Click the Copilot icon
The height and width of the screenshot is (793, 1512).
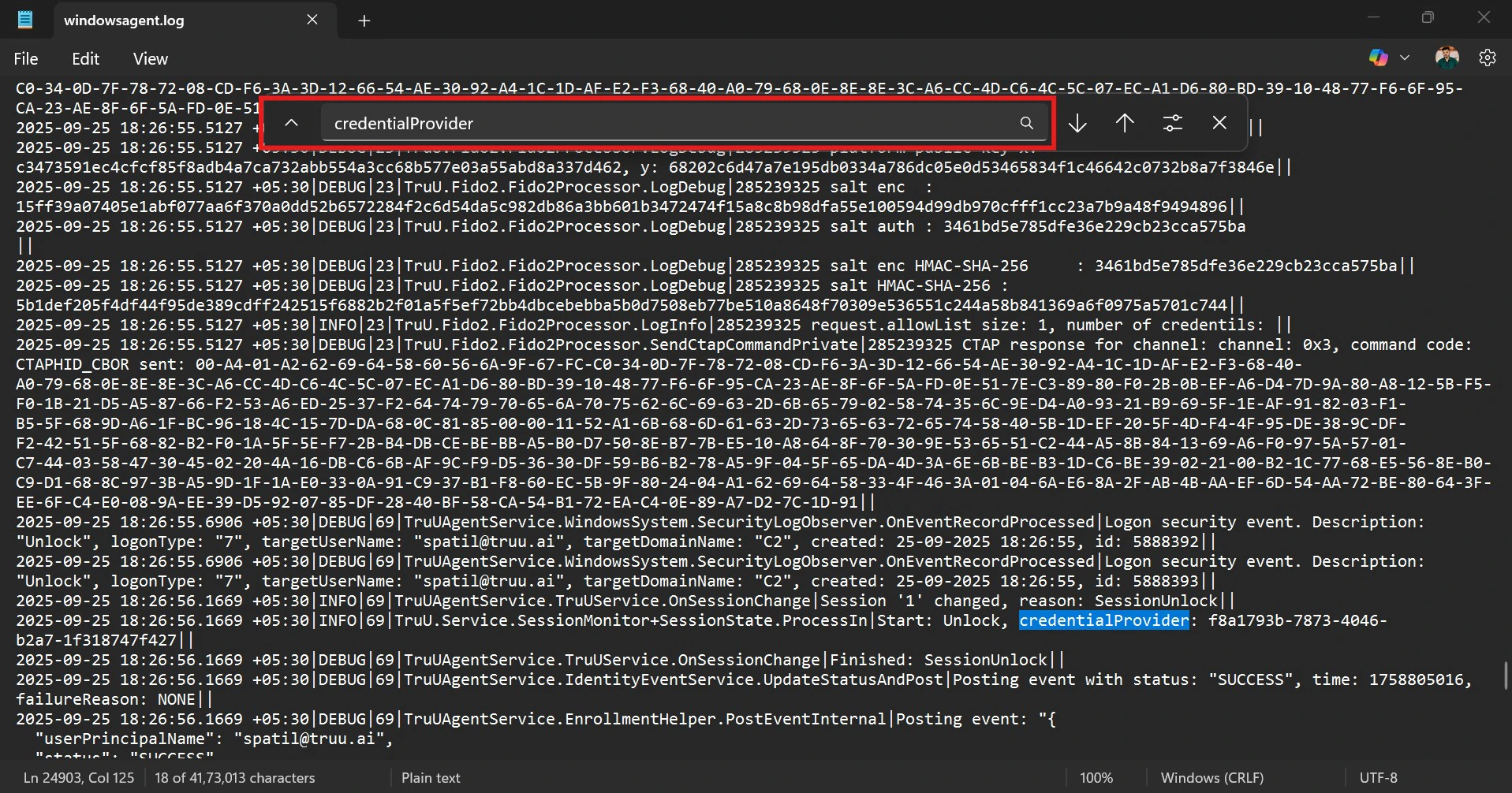pos(1379,58)
